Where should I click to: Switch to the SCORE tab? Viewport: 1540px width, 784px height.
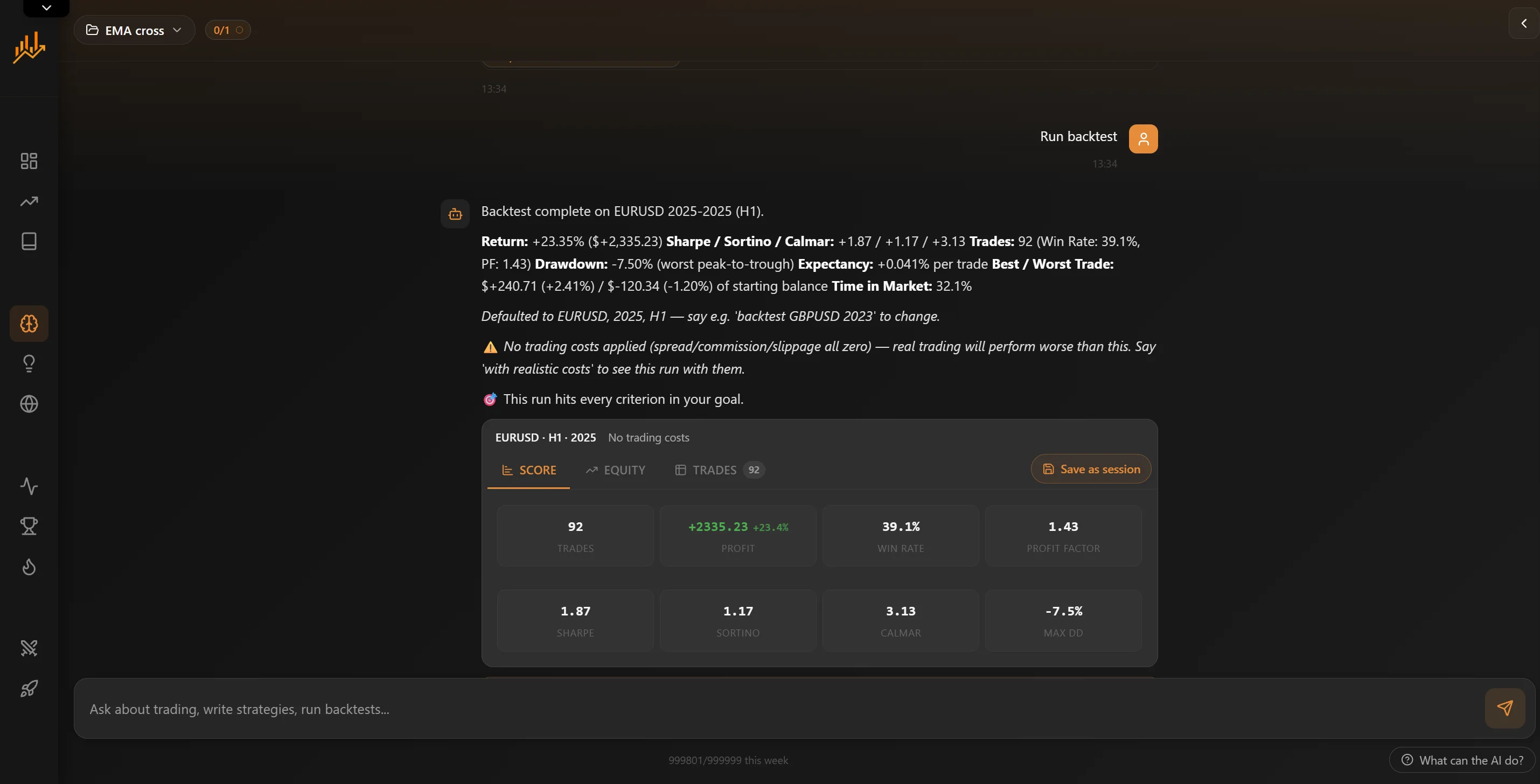[528, 470]
